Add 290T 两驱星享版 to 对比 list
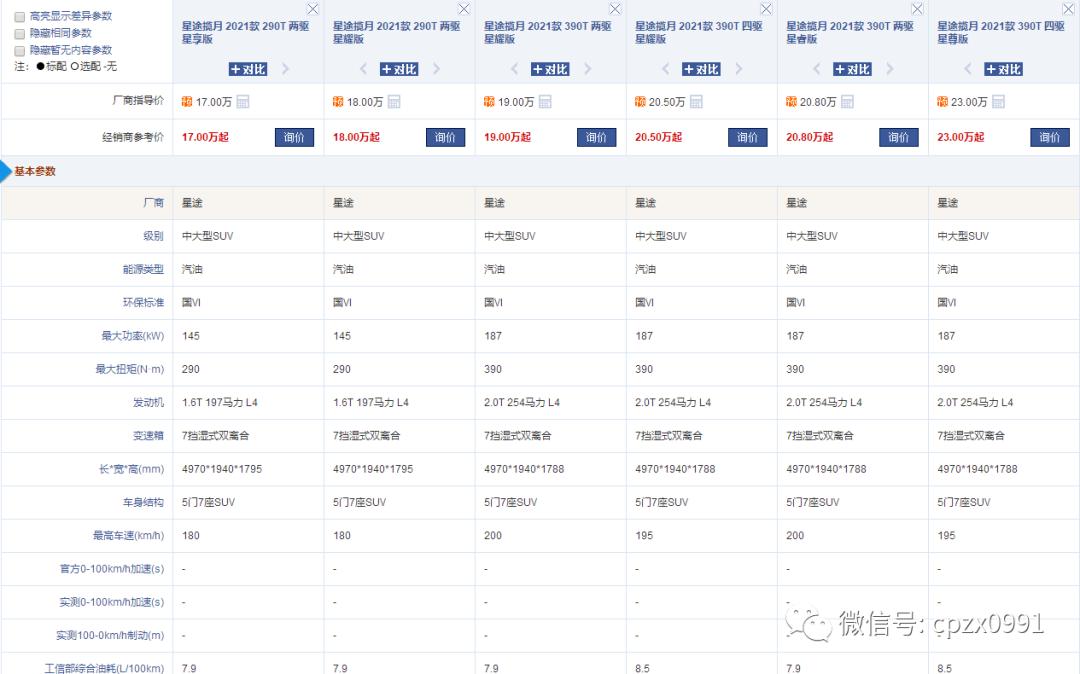Screen dimensions: 1080x674 tap(248, 69)
